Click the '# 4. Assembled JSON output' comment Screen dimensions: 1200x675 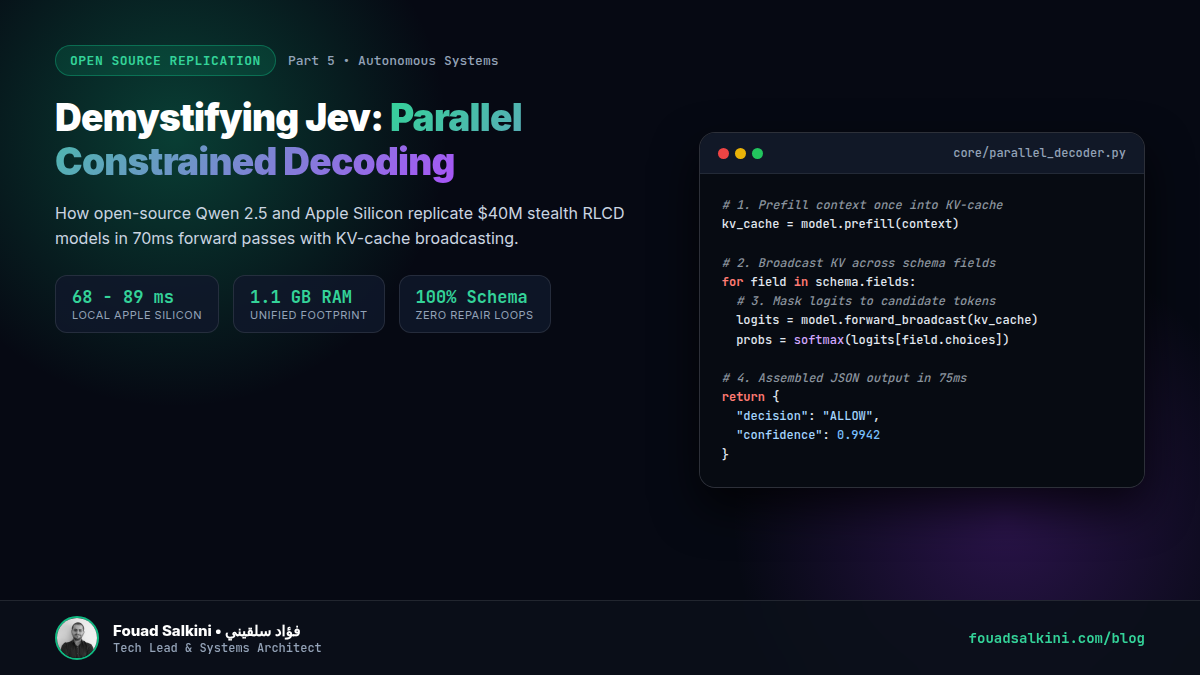coord(844,378)
